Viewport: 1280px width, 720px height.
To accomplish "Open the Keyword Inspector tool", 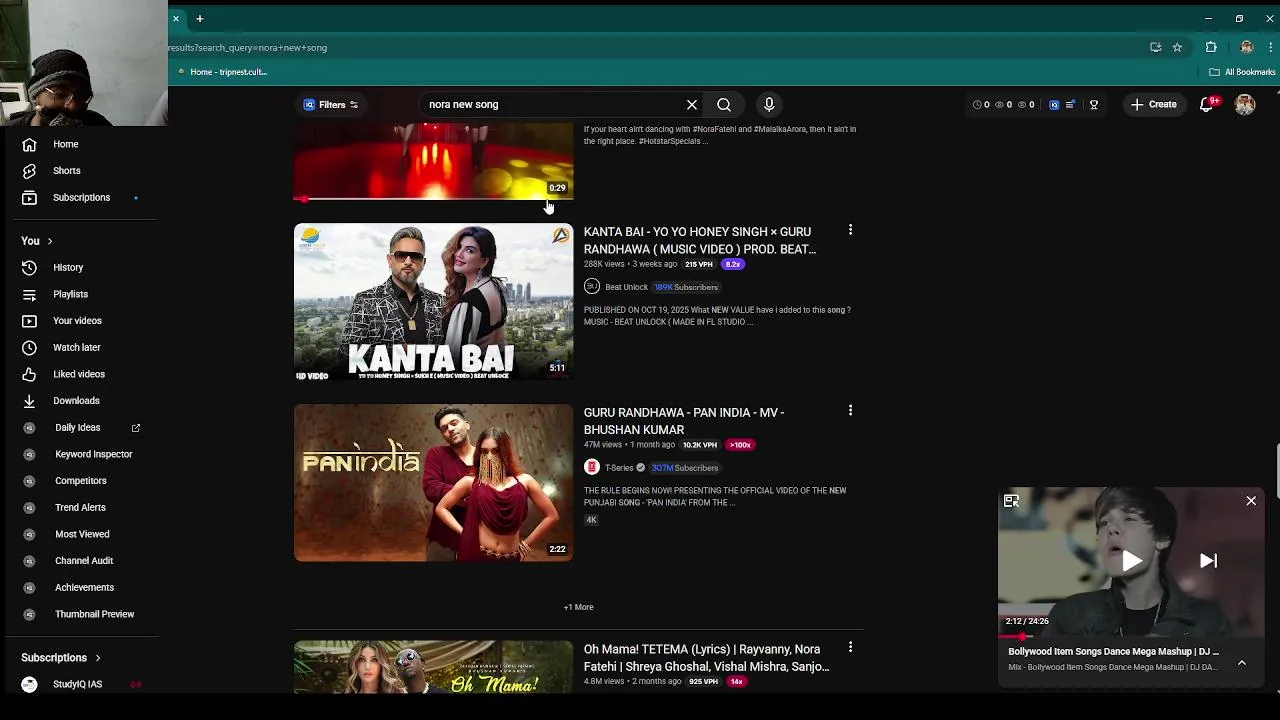I will (93, 454).
